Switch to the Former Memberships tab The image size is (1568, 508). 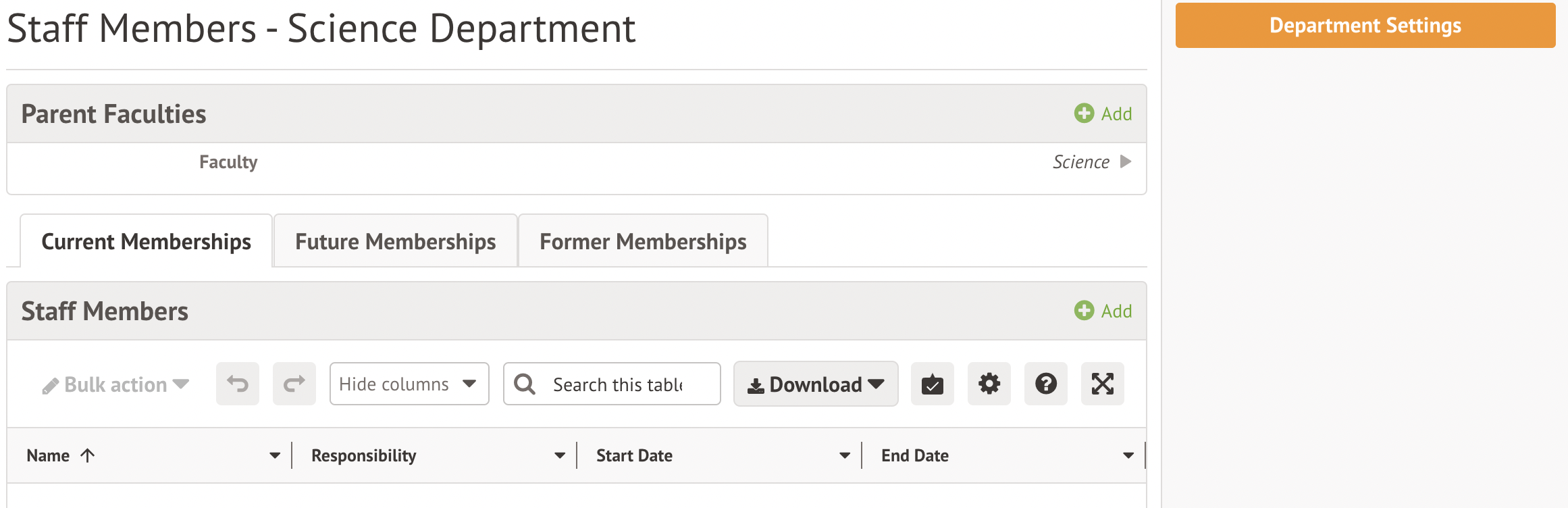click(x=643, y=242)
